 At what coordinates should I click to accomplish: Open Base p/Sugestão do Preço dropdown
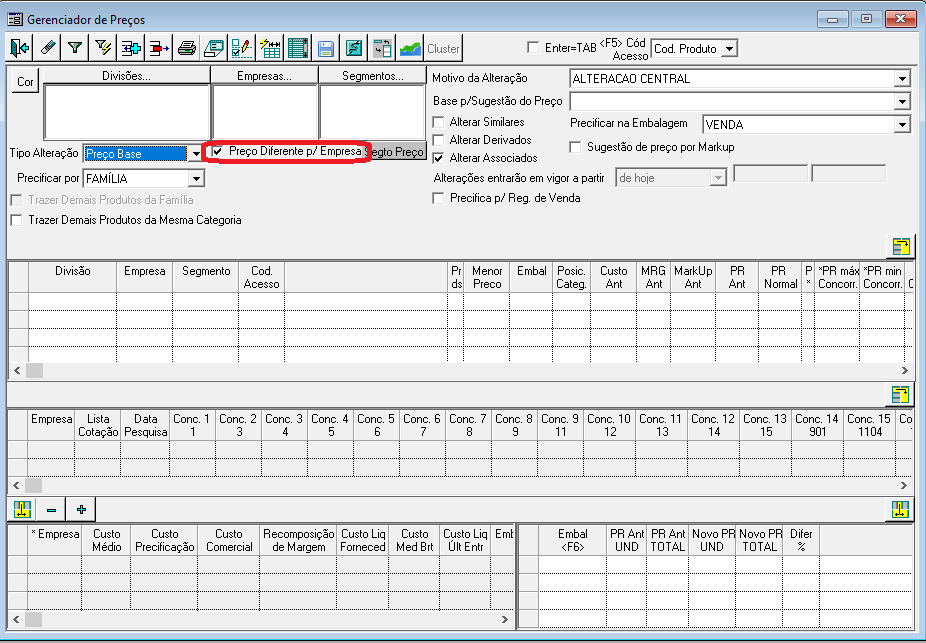tap(902, 102)
